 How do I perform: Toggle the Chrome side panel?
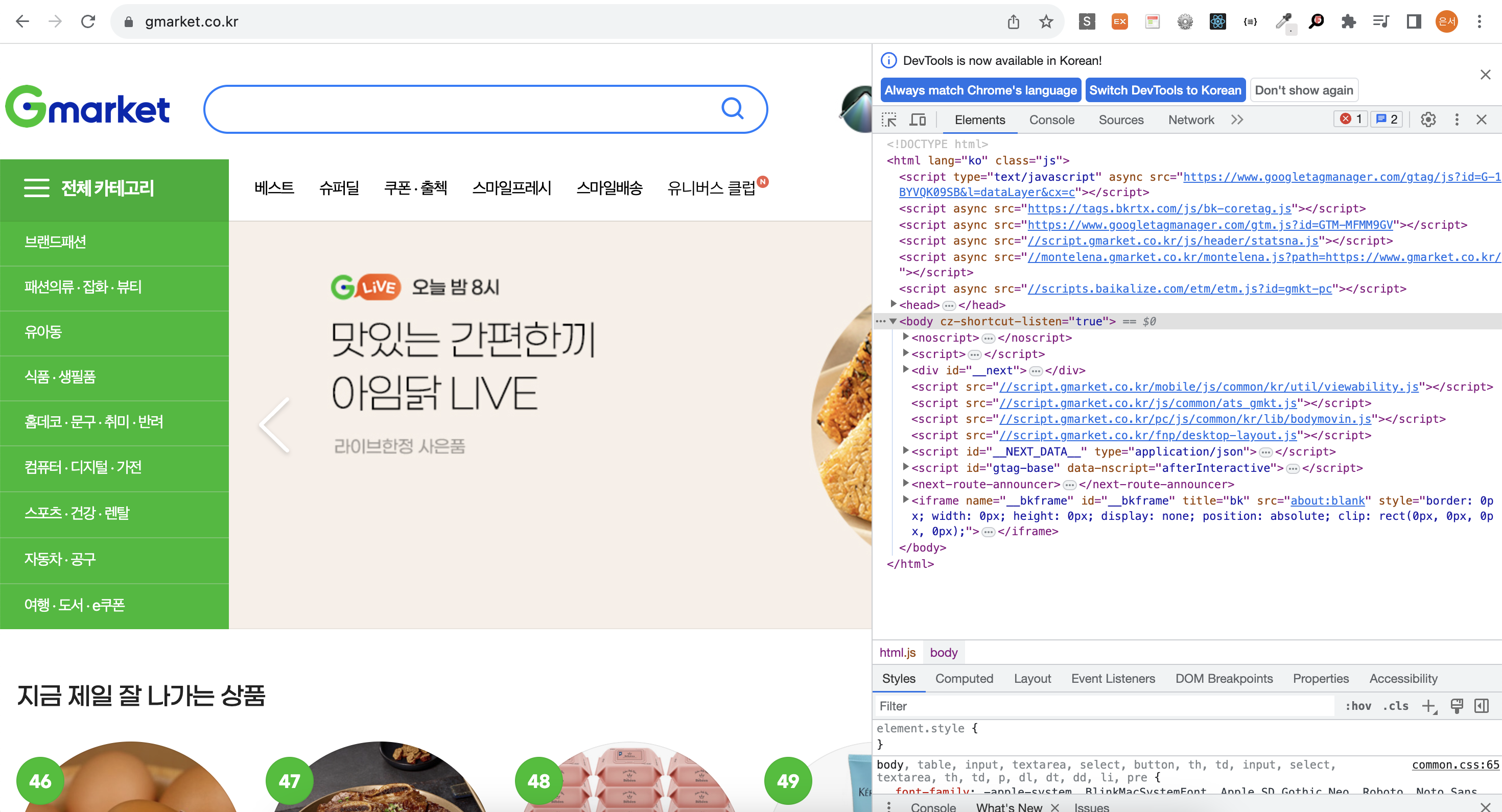click(x=1414, y=21)
